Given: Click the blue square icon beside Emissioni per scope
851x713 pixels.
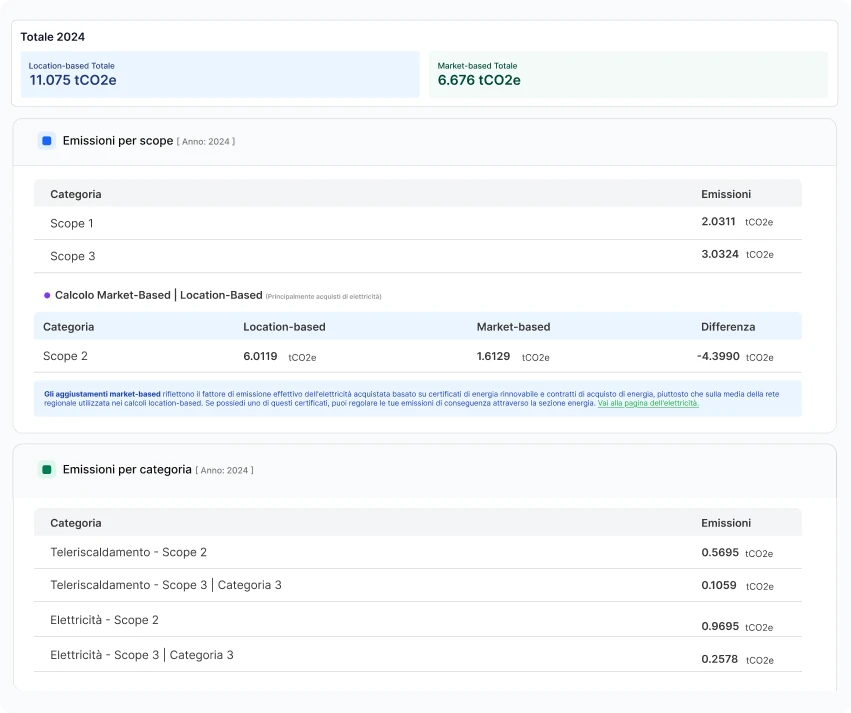Looking at the screenshot, I should click(x=45, y=141).
